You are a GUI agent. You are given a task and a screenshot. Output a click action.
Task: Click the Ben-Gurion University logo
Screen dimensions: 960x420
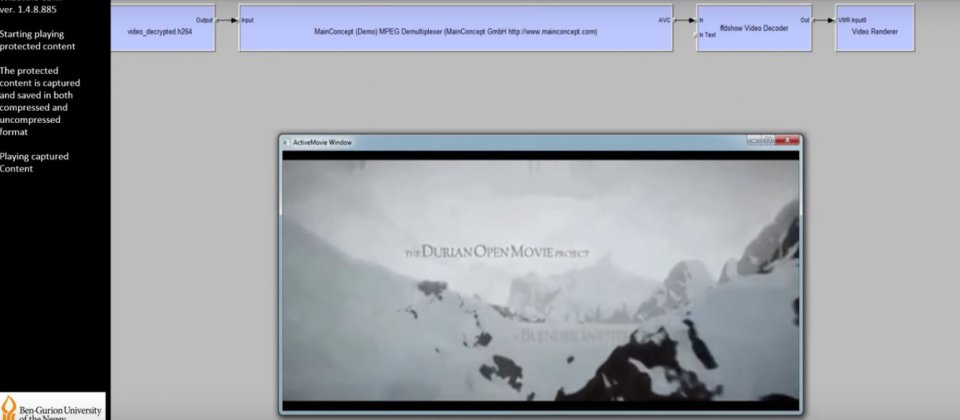point(52,407)
